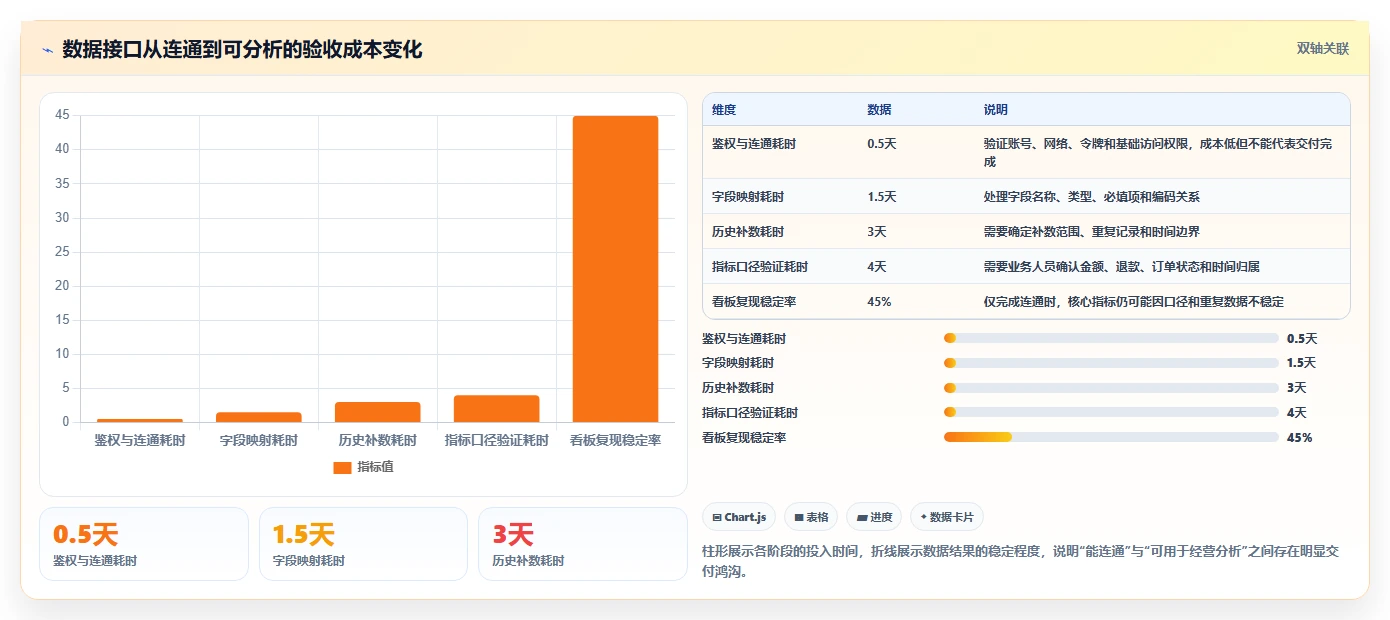Click the 指标口径验证耗时 bar in the chart
Image resolution: width=1390 pixels, height=620 pixels.
[x=496, y=409]
